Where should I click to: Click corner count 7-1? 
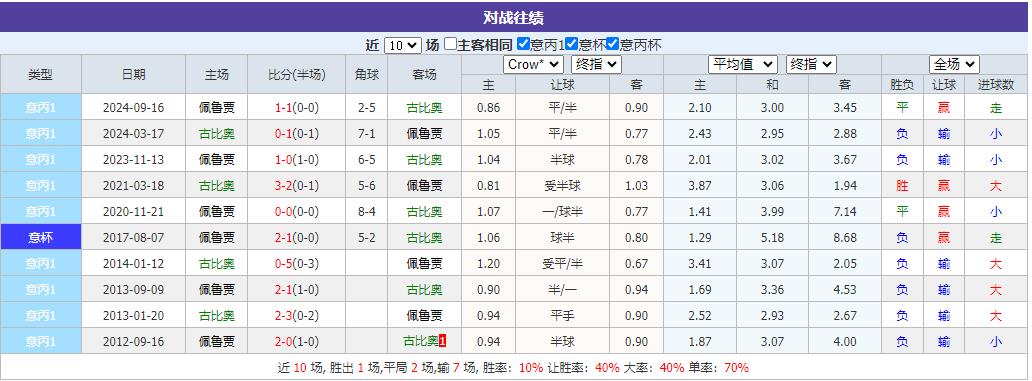367,134
